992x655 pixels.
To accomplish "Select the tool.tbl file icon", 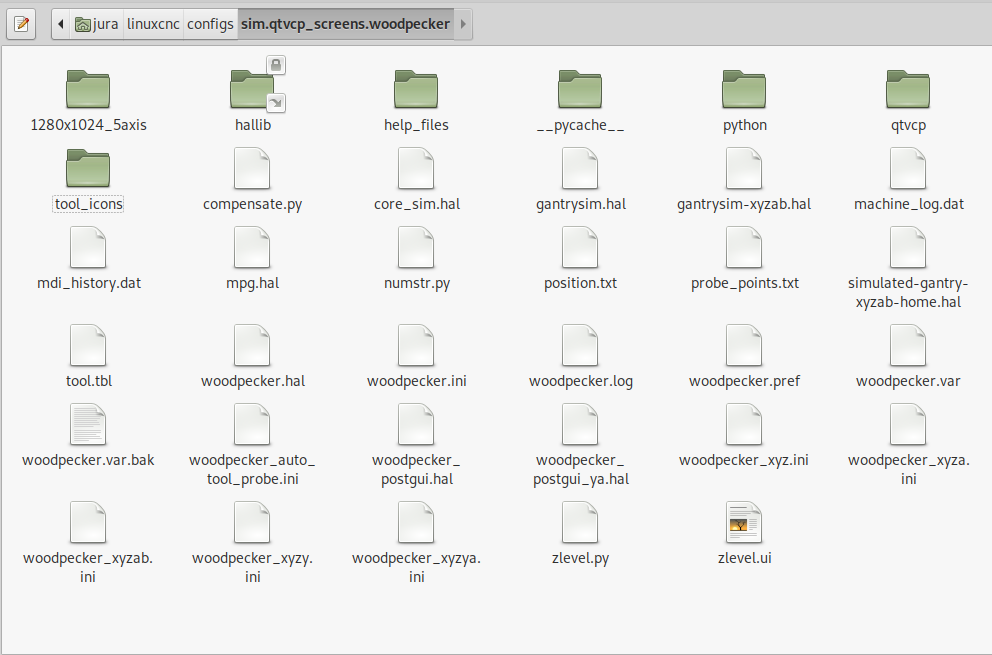I will coord(88,346).
